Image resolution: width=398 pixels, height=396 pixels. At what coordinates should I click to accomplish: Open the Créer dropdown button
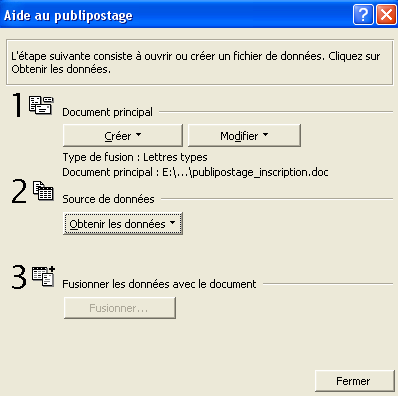[x=123, y=136]
